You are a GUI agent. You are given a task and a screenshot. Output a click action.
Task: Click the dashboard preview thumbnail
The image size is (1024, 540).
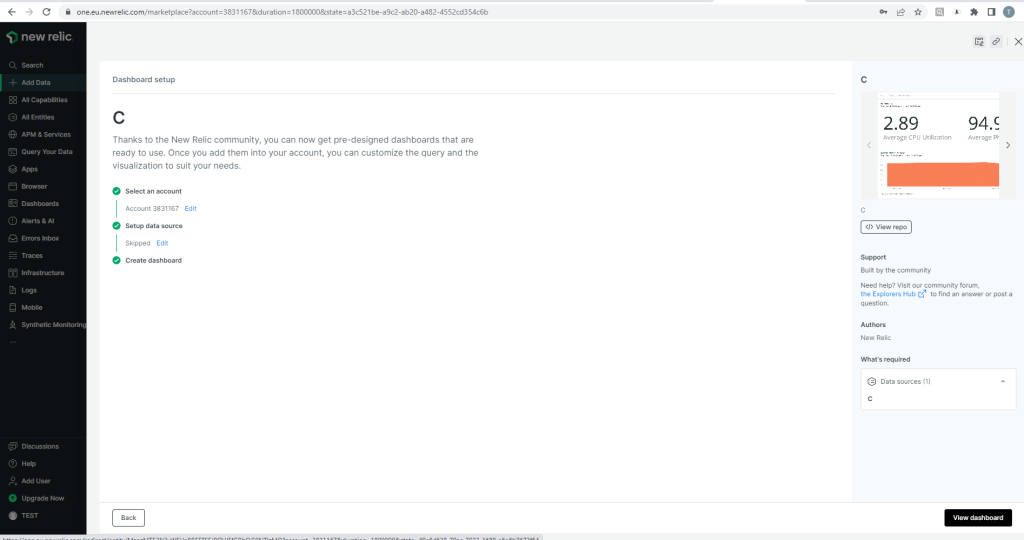938,145
